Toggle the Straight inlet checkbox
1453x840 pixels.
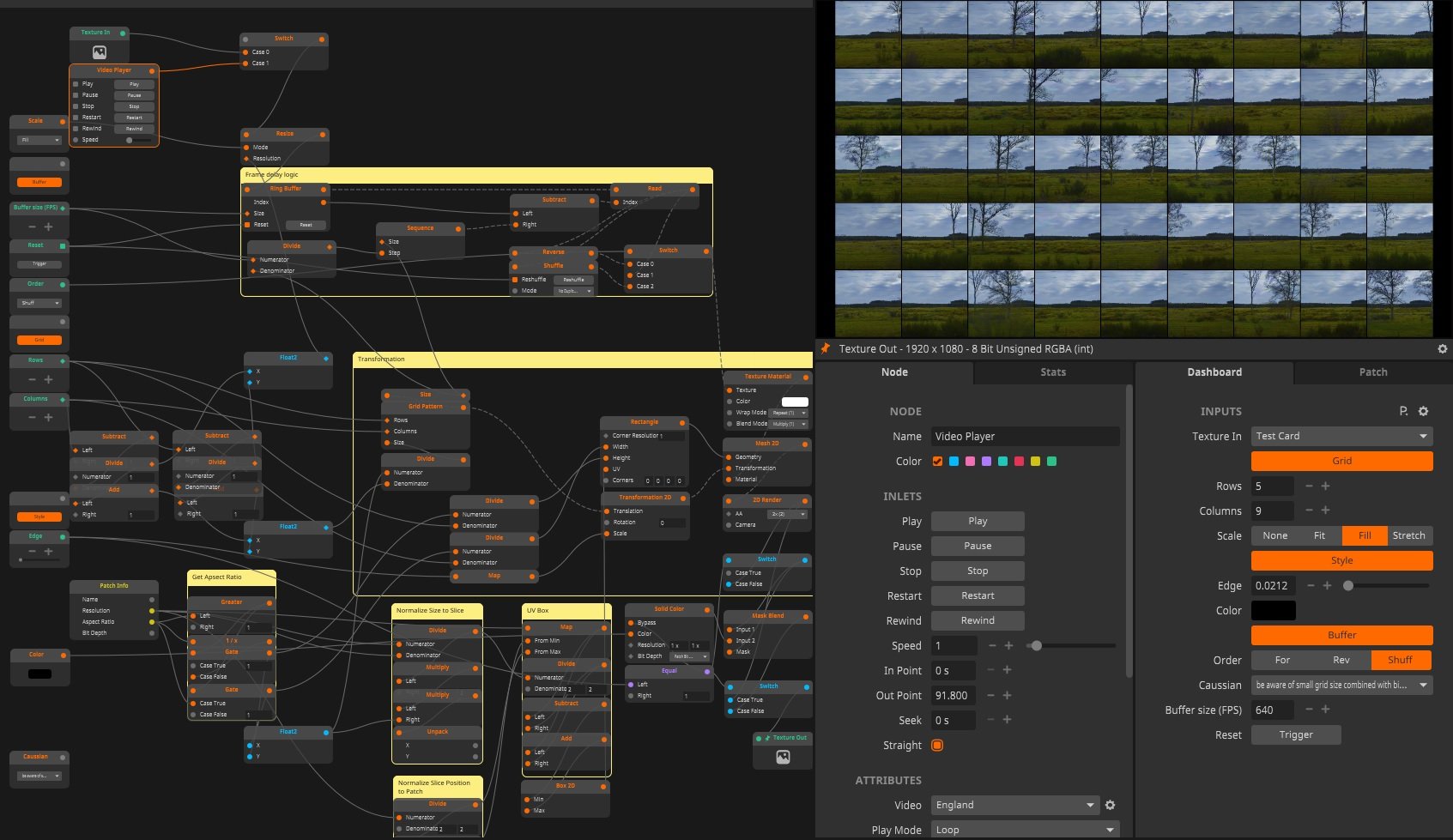click(x=937, y=745)
